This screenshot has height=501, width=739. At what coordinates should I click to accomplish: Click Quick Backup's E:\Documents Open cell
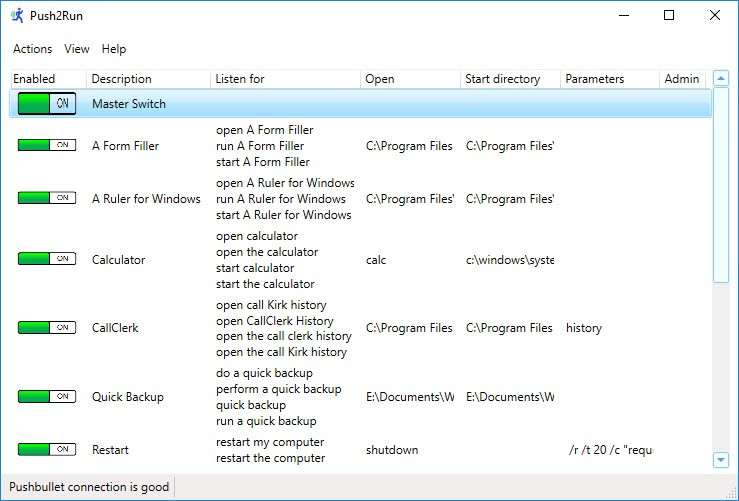pos(410,397)
